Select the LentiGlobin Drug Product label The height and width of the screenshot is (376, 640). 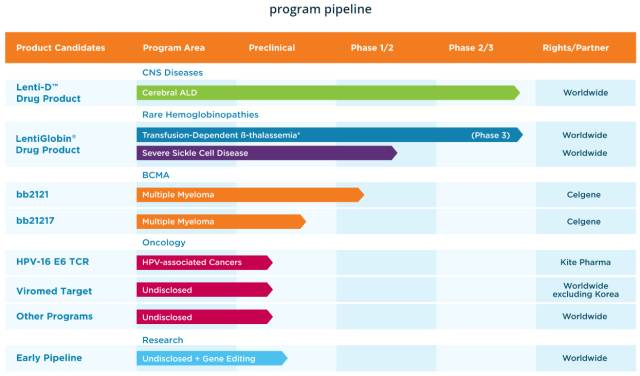pyautogui.click(x=48, y=144)
